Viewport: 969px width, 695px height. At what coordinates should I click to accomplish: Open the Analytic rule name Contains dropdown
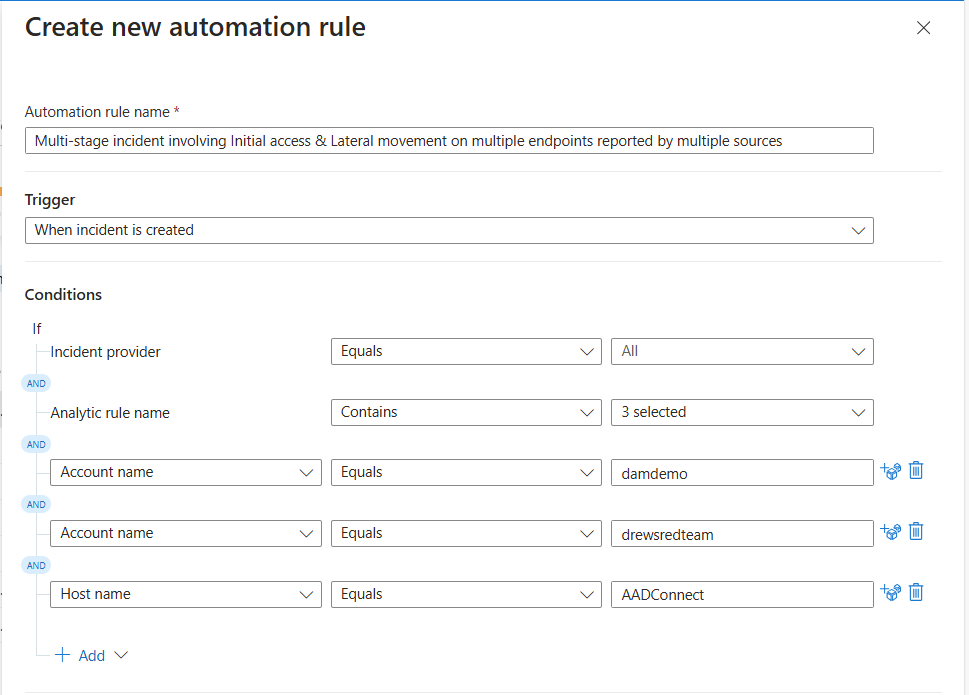click(466, 412)
